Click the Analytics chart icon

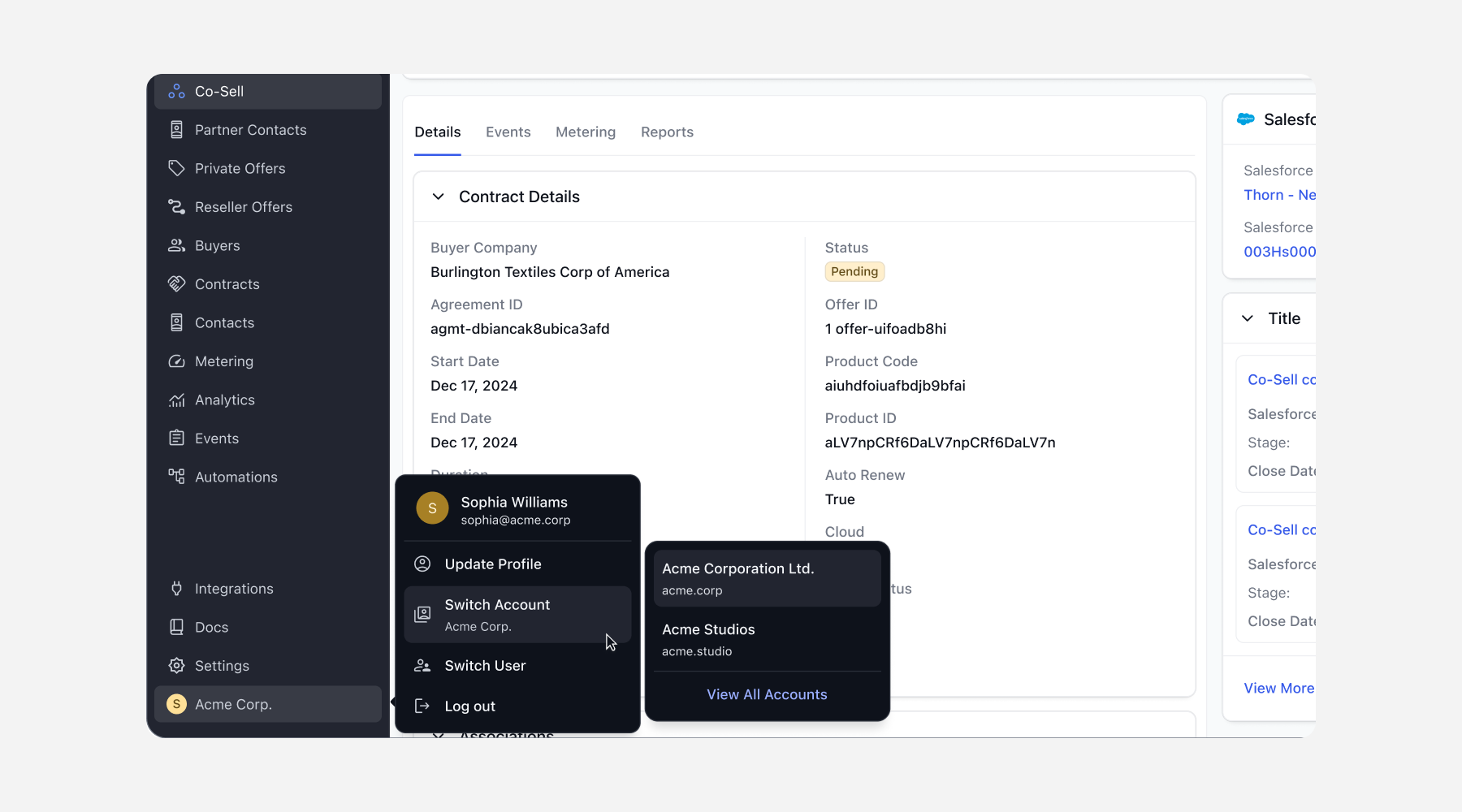tap(176, 400)
